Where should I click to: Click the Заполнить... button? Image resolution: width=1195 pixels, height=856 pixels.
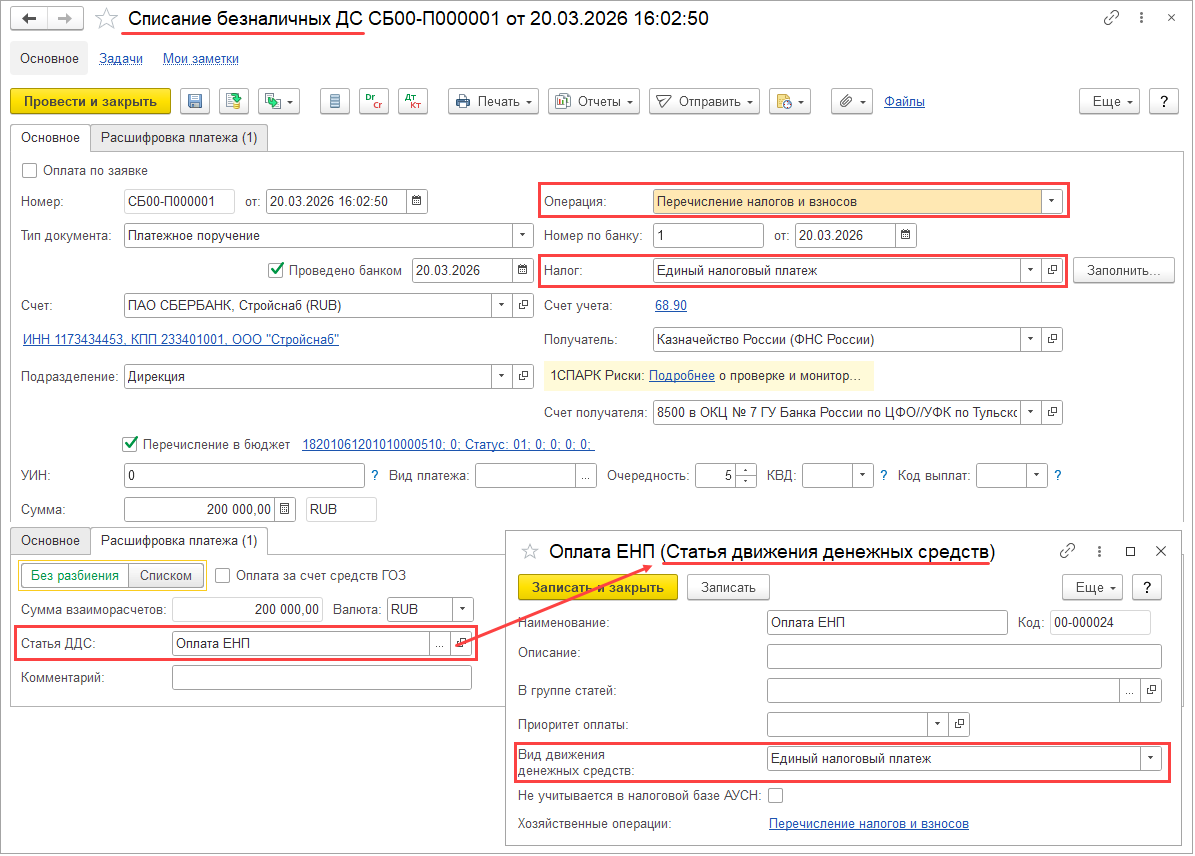1123,270
